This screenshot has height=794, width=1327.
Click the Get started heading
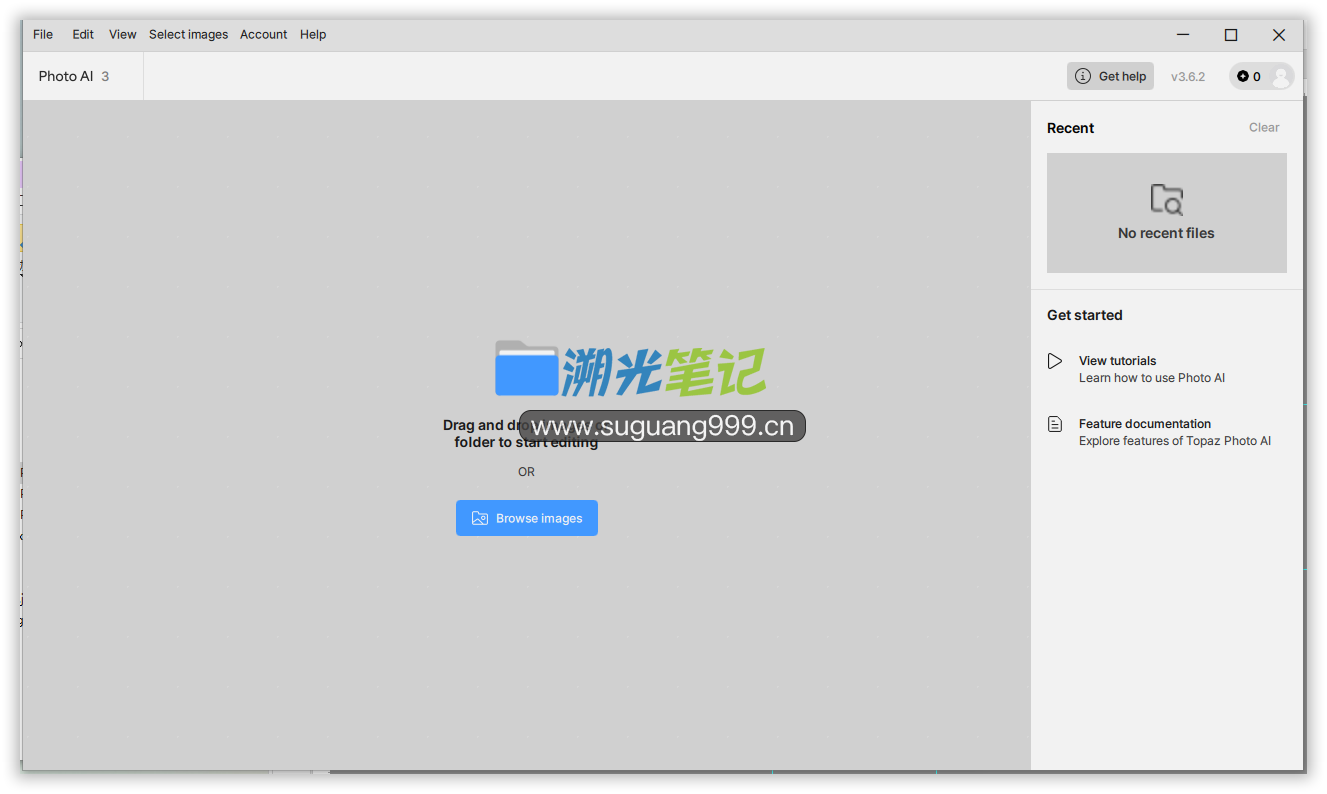click(x=1085, y=315)
